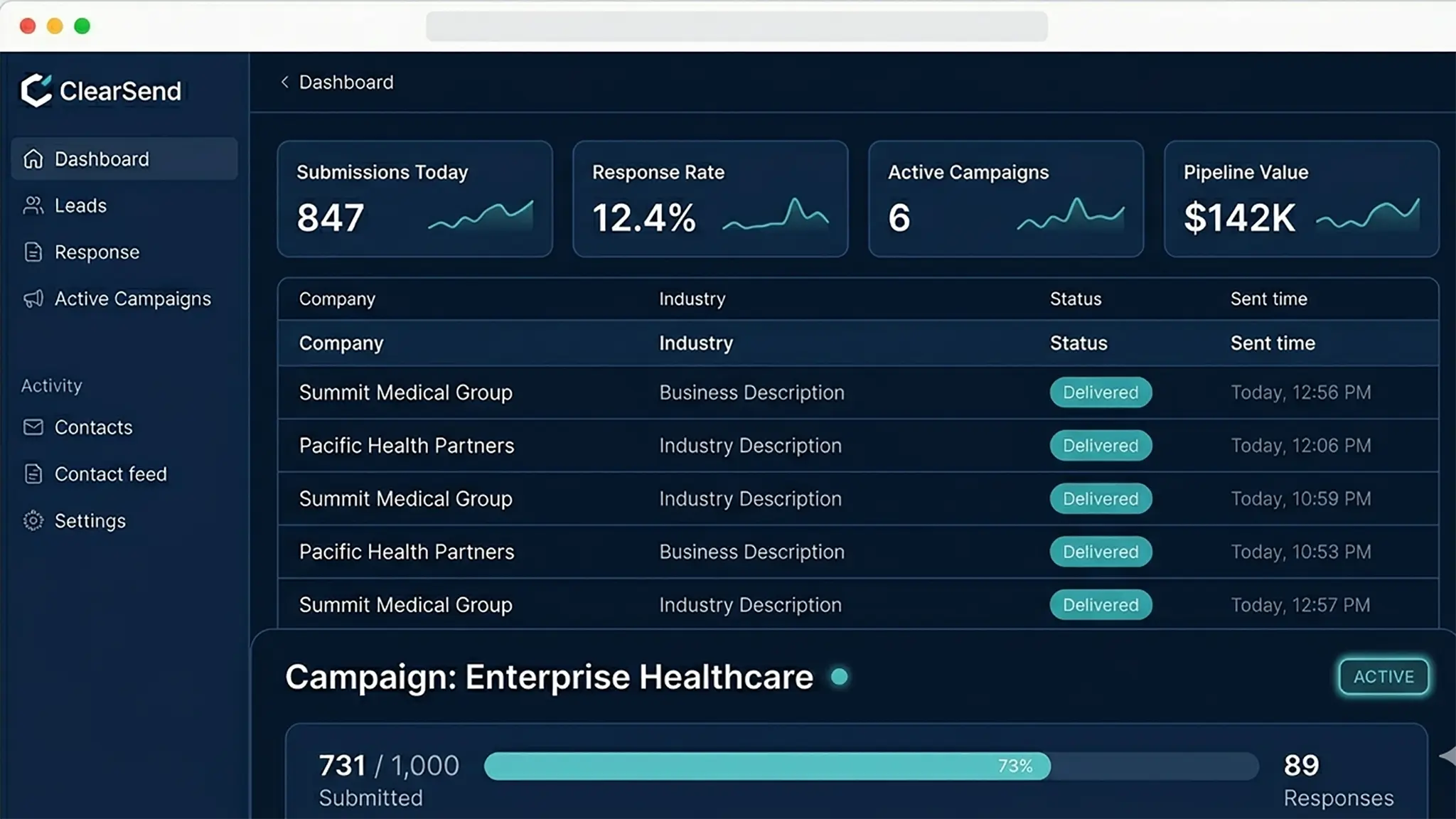Click the 731 / 1,000 Submitted count
Image resolution: width=1456 pixels, height=819 pixels.
pyautogui.click(x=389, y=780)
